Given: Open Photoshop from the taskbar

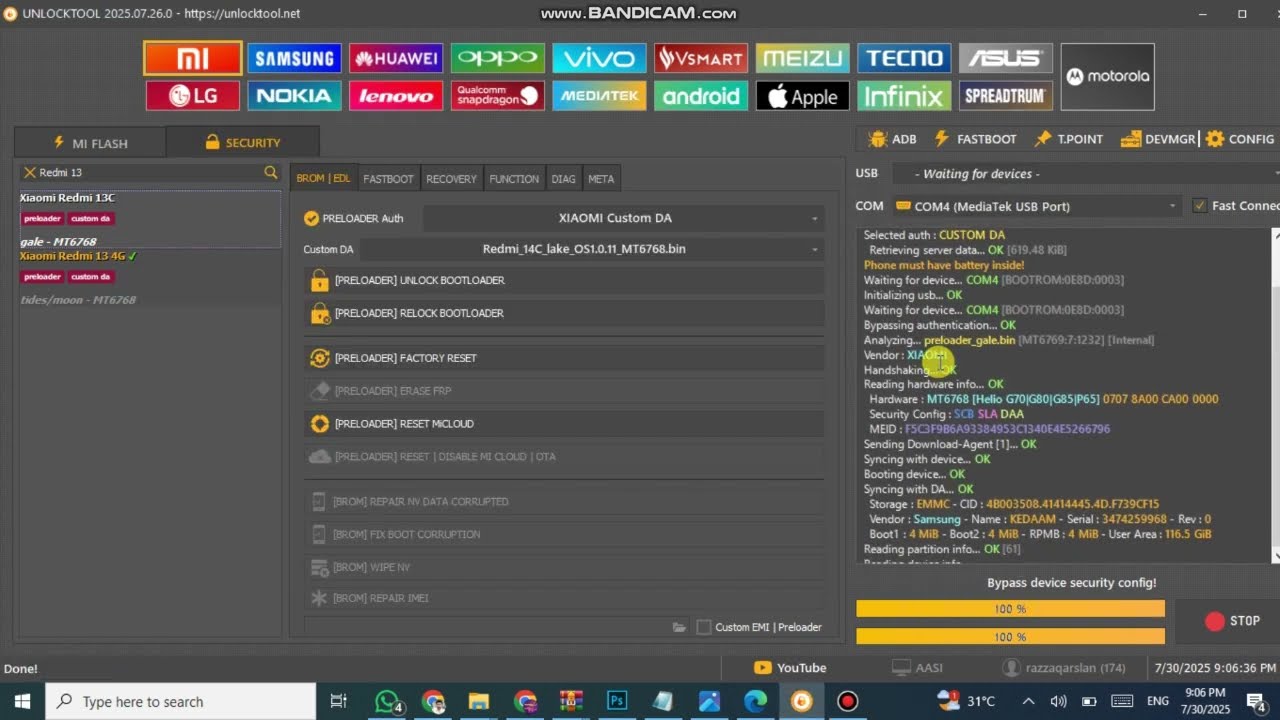Looking at the screenshot, I should [617, 701].
